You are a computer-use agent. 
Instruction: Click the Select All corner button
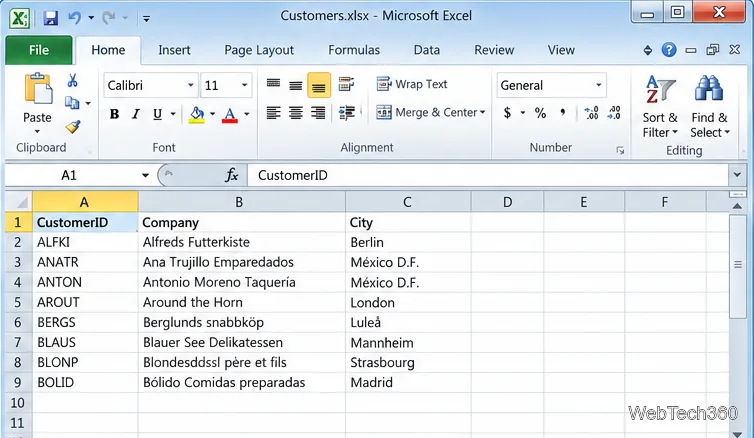click(19, 202)
